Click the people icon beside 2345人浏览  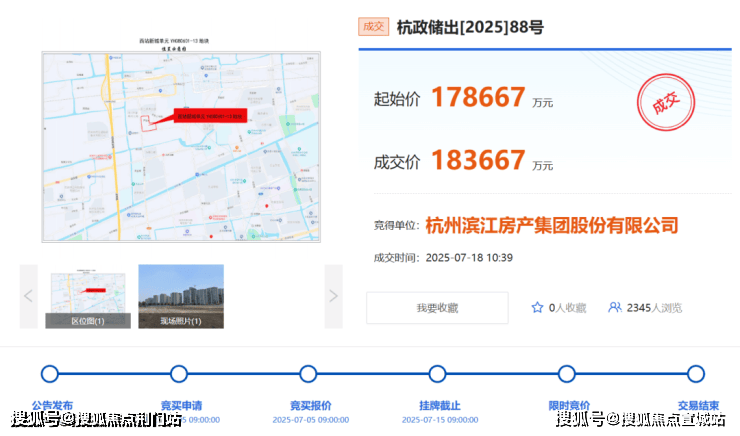coord(614,308)
